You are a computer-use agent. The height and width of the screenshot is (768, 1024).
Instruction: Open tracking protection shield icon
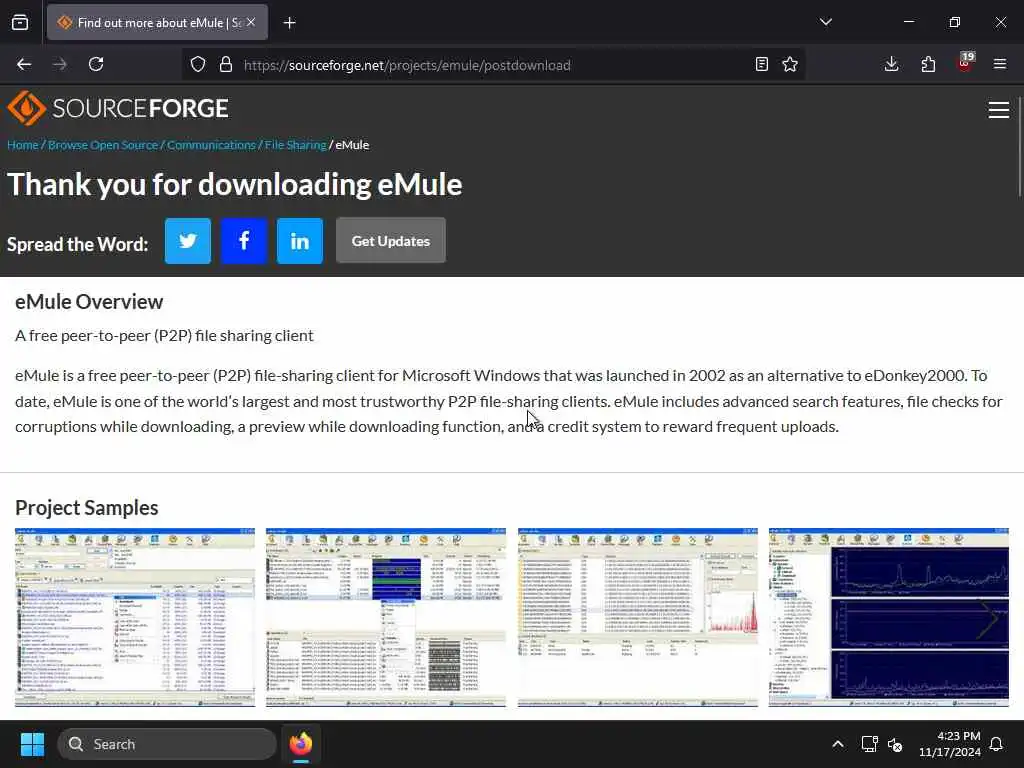coord(198,64)
